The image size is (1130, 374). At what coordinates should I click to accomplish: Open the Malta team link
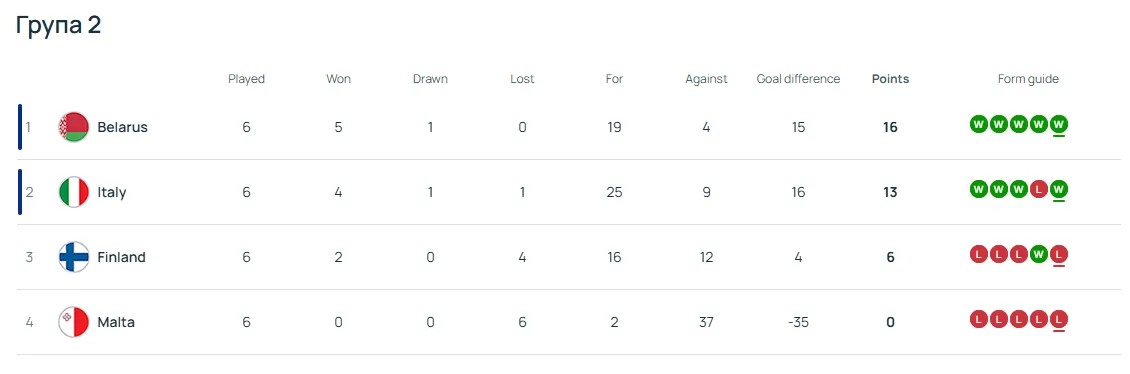(116, 322)
